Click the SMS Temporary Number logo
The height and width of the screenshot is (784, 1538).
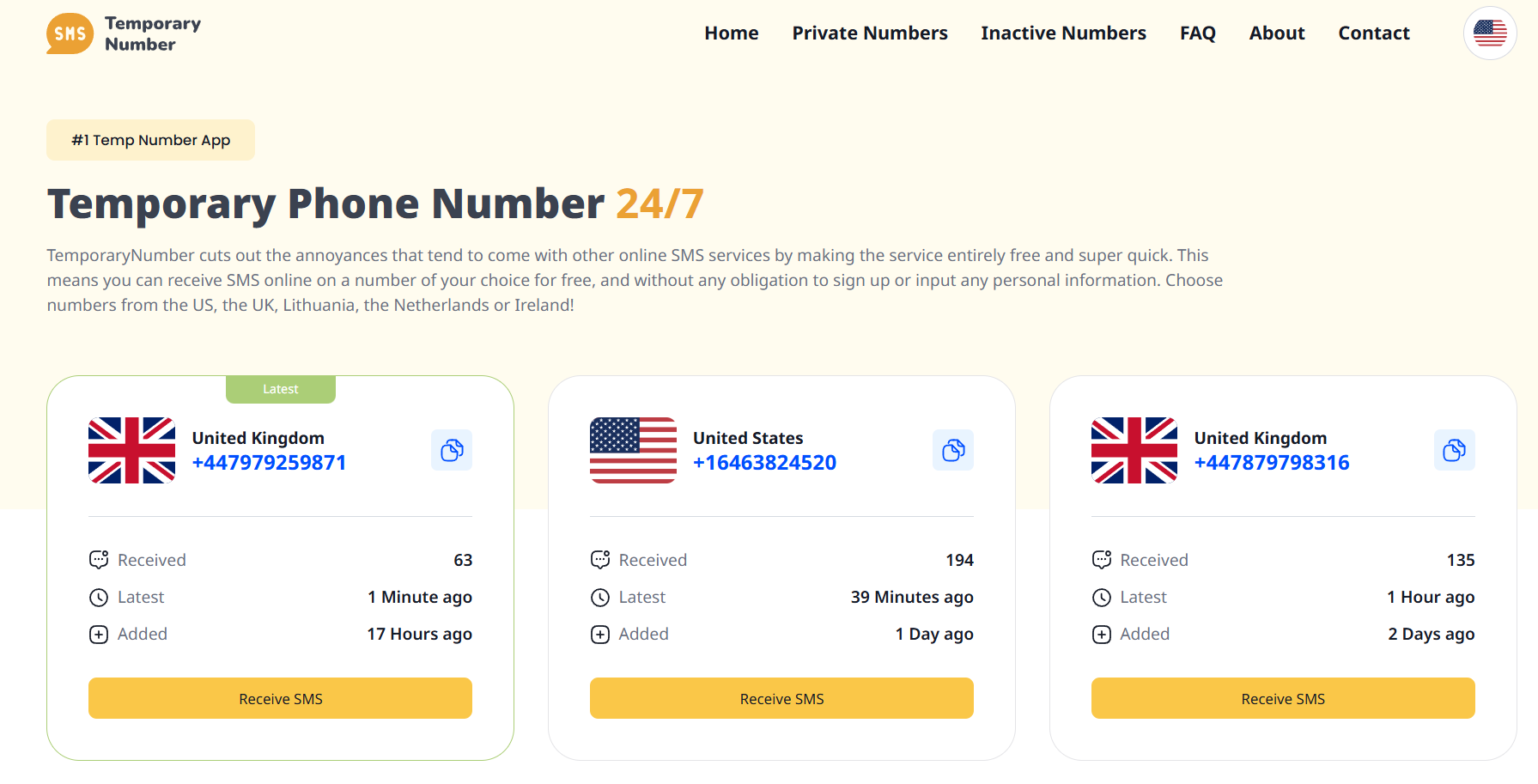point(125,33)
